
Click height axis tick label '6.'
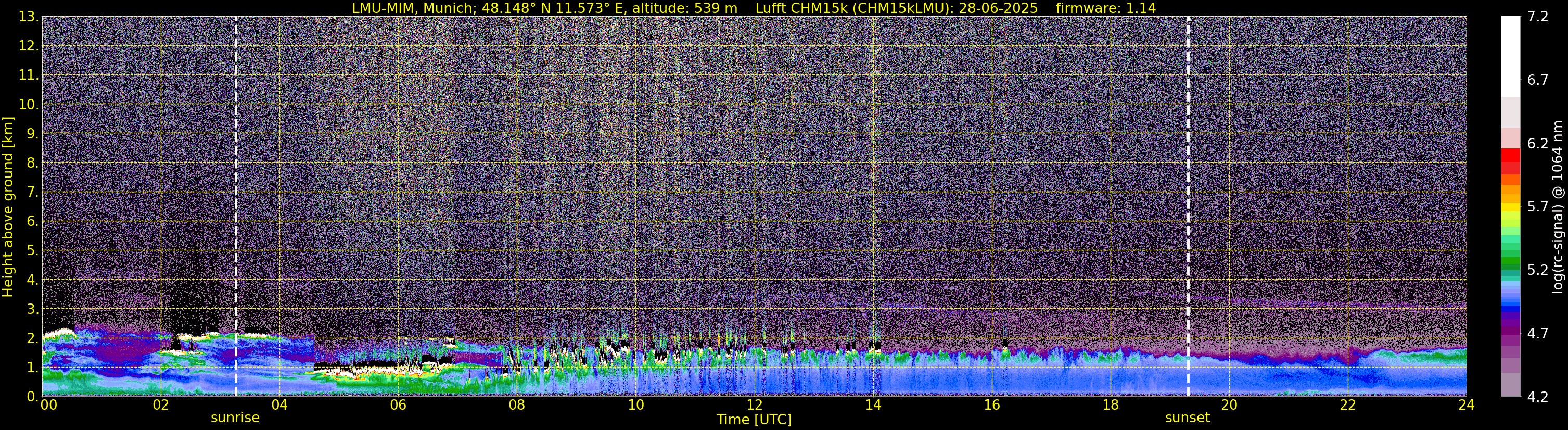(x=33, y=222)
